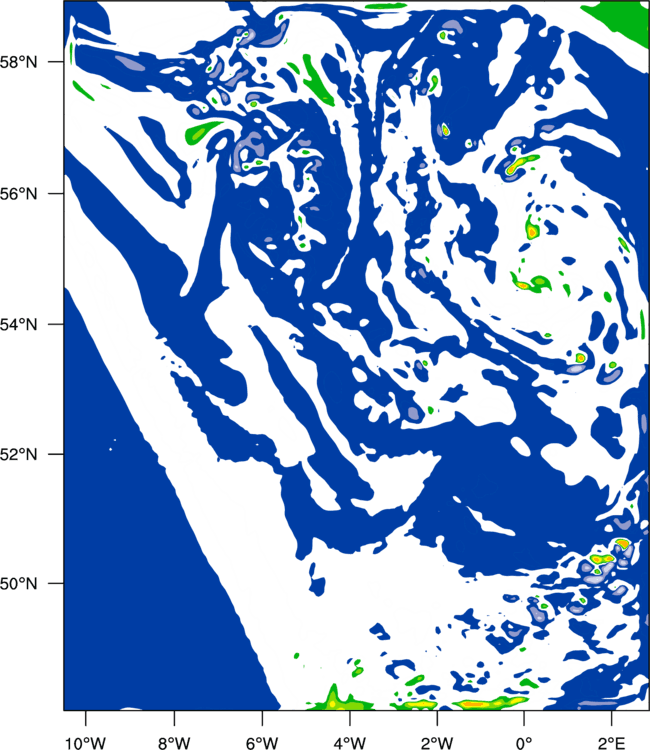The image size is (650, 750).
Task: Select the 2°W longitude label
Action: click(437, 743)
